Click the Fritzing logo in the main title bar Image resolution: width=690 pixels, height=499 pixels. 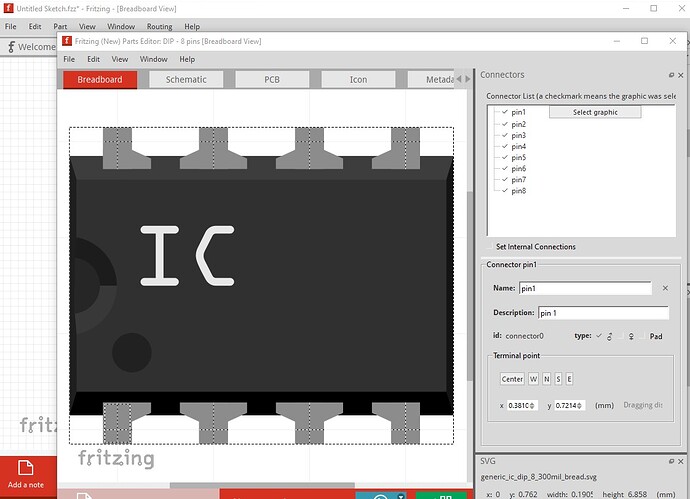click(x=8, y=8)
